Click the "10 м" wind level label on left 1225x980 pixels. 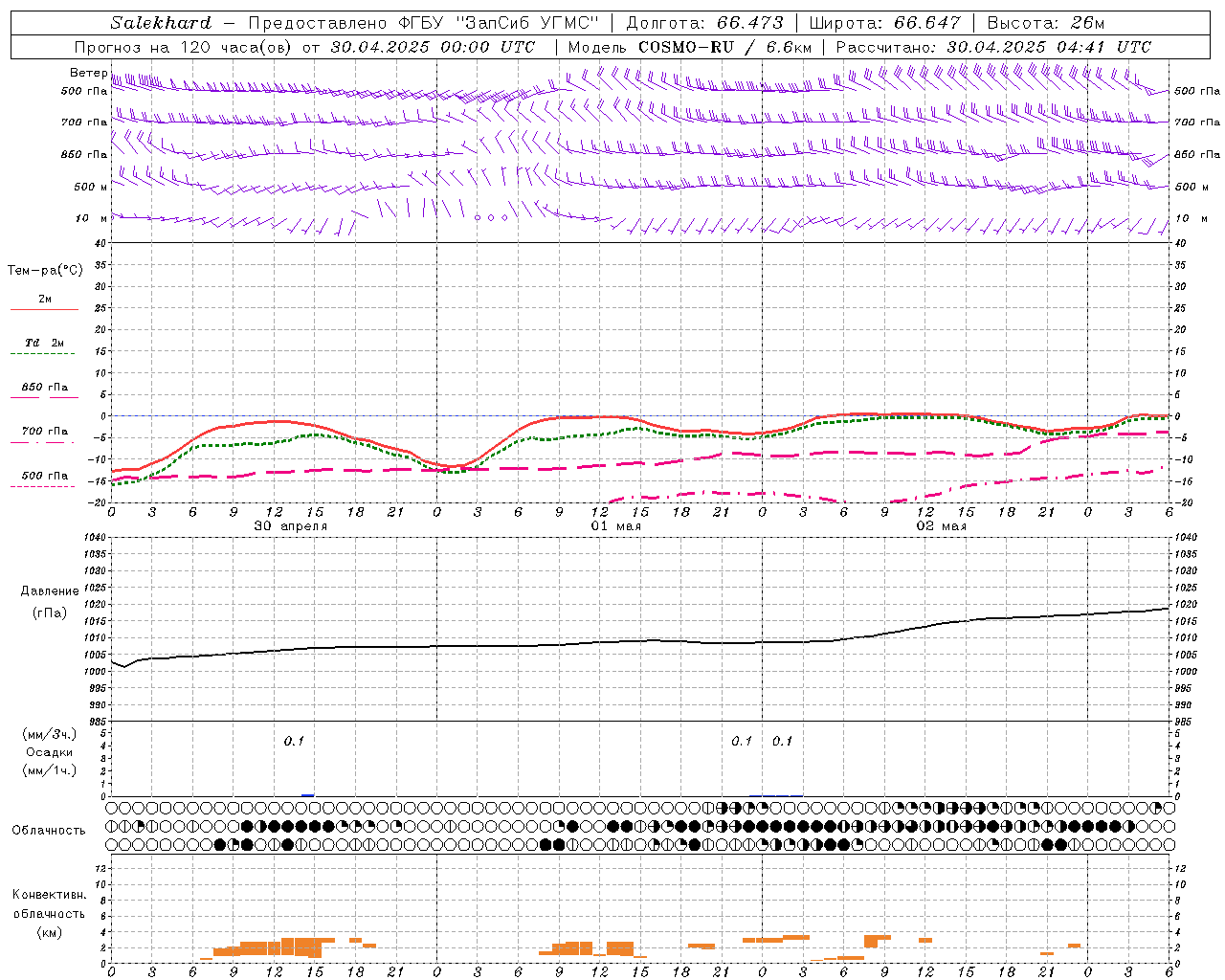point(91,218)
